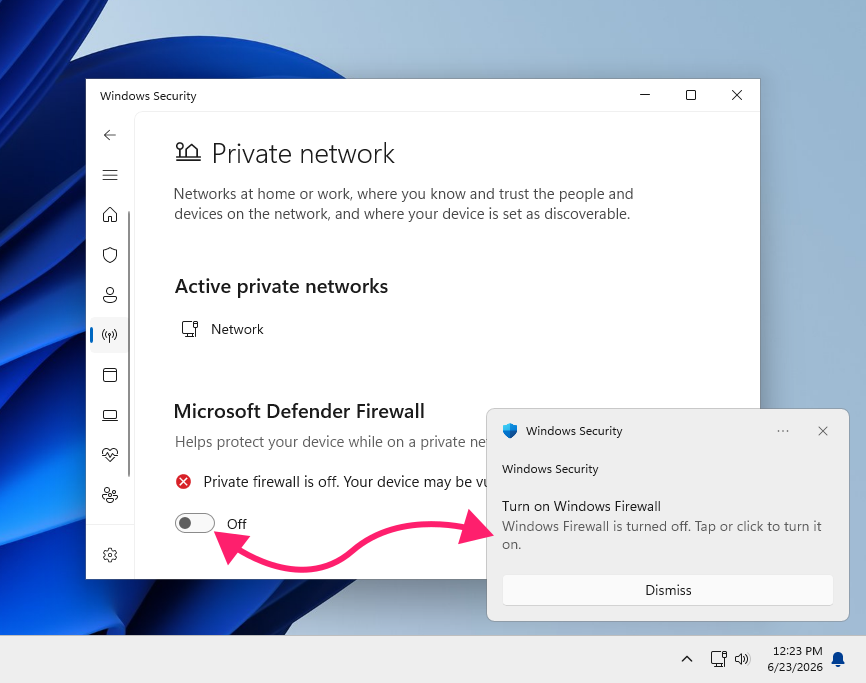Show hidden icons chevron in system tray
The height and width of the screenshot is (683, 866).
coord(687,659)
